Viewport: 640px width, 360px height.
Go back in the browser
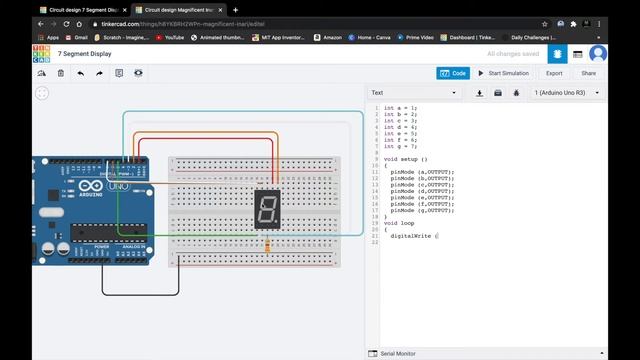coord(40,24)
